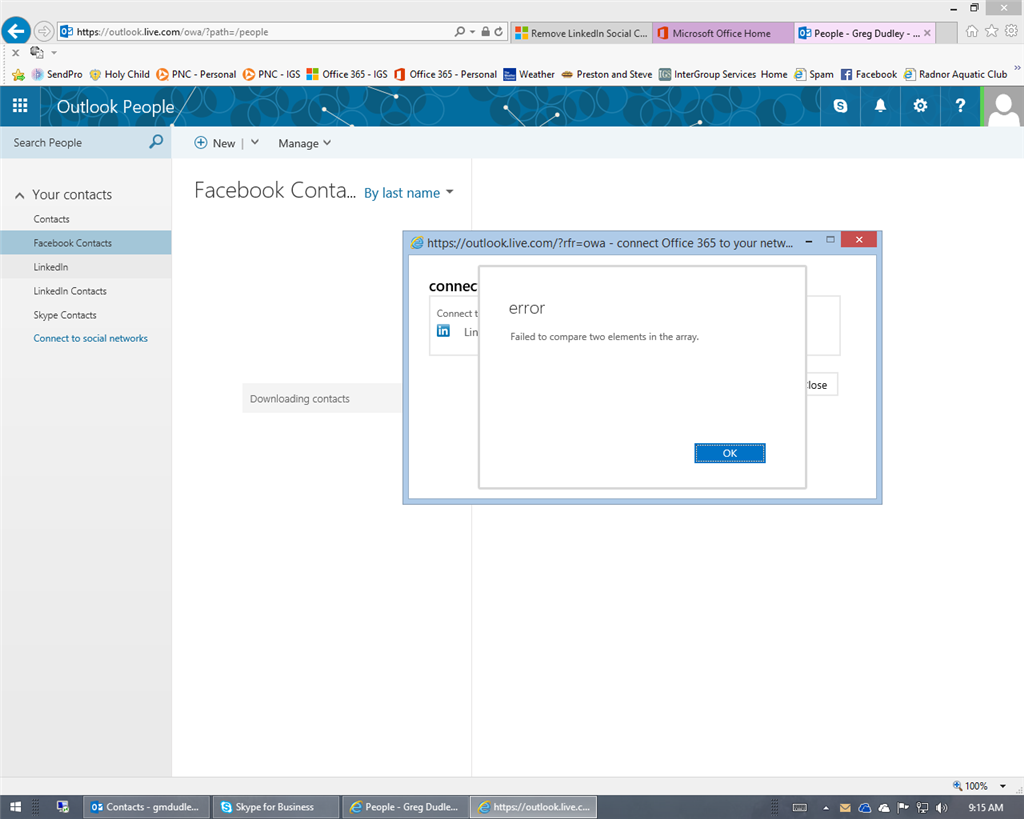Click the browser forward arrow button

[44, 31]
